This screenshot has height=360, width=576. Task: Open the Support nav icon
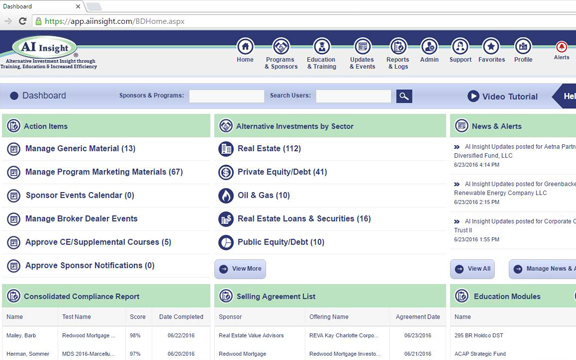click(x=460, y=47)
